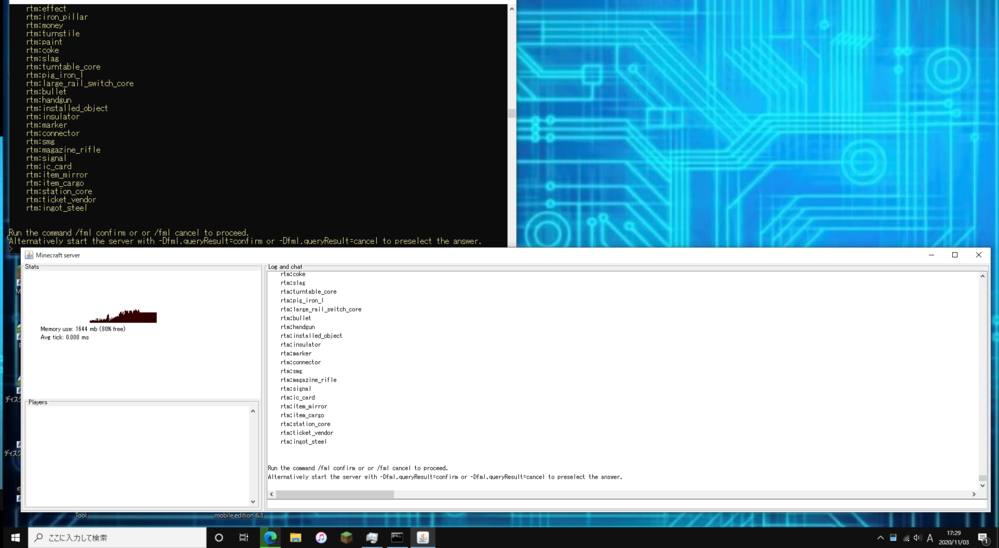Open Cortana circle icon on taskbar
The width and height of the screenshot is (999, 548).
(219, 537)
